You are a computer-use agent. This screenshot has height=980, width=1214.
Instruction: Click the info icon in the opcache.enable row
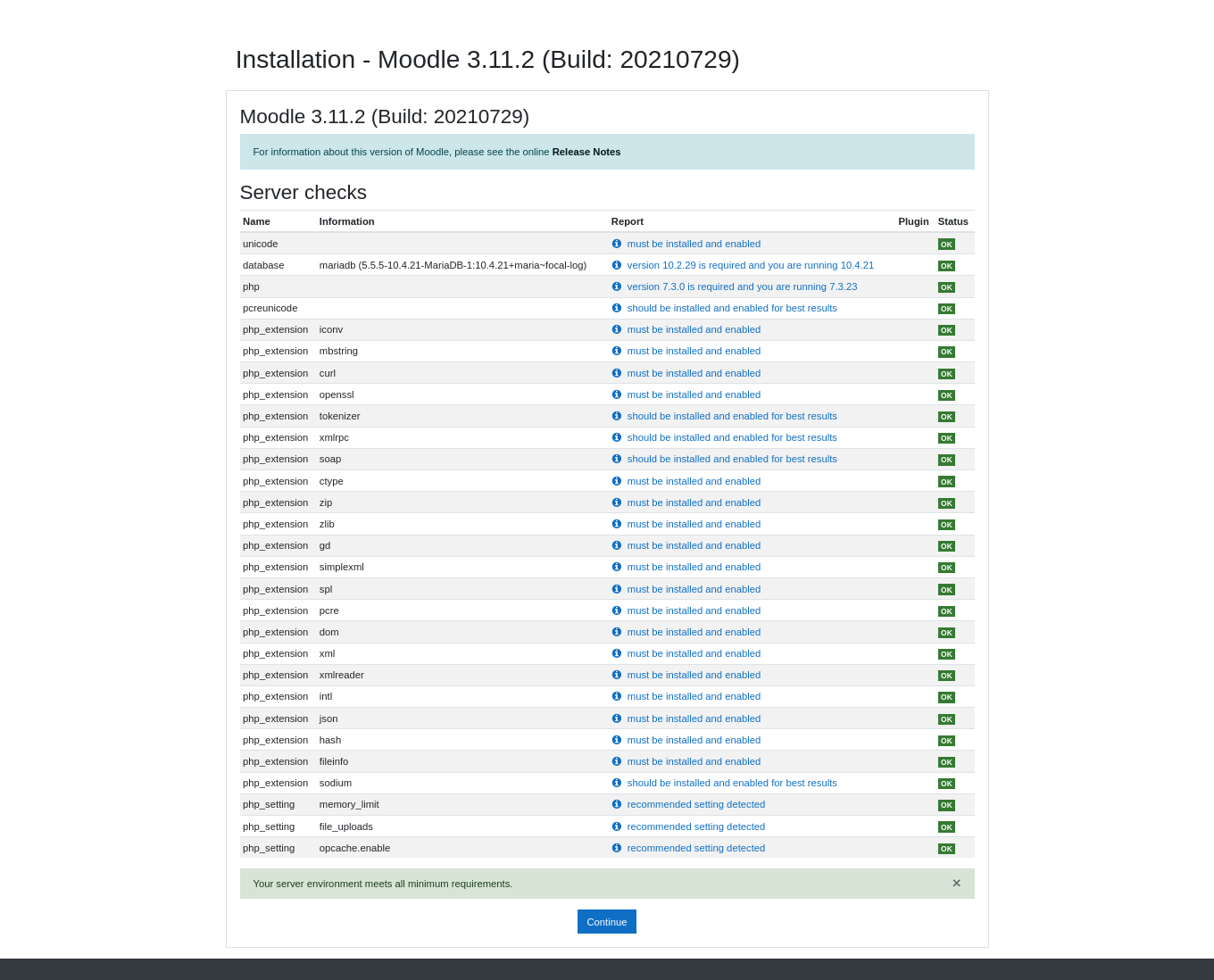(x=616, y=848)
